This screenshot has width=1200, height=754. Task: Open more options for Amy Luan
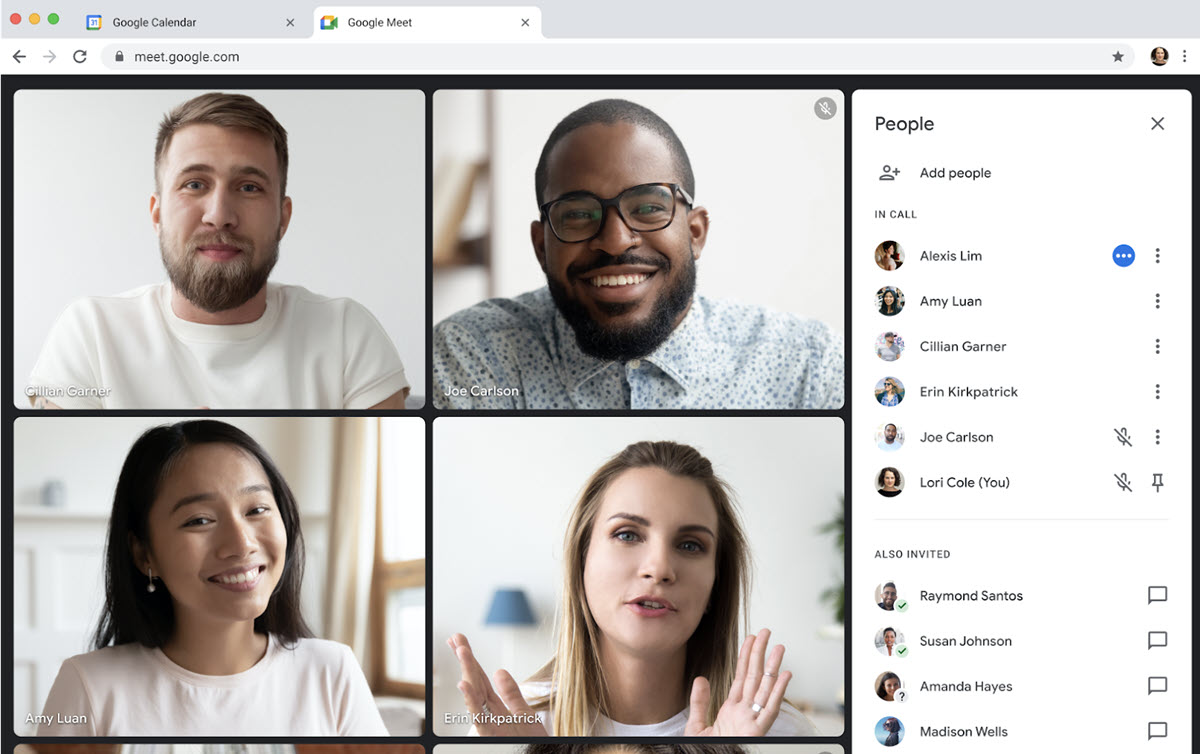1157,301
